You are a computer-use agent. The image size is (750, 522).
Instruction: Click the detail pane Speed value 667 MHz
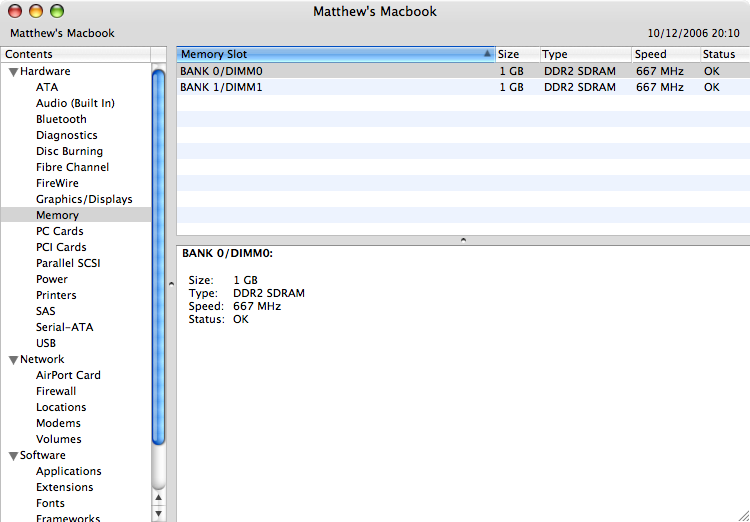(257, 306)
